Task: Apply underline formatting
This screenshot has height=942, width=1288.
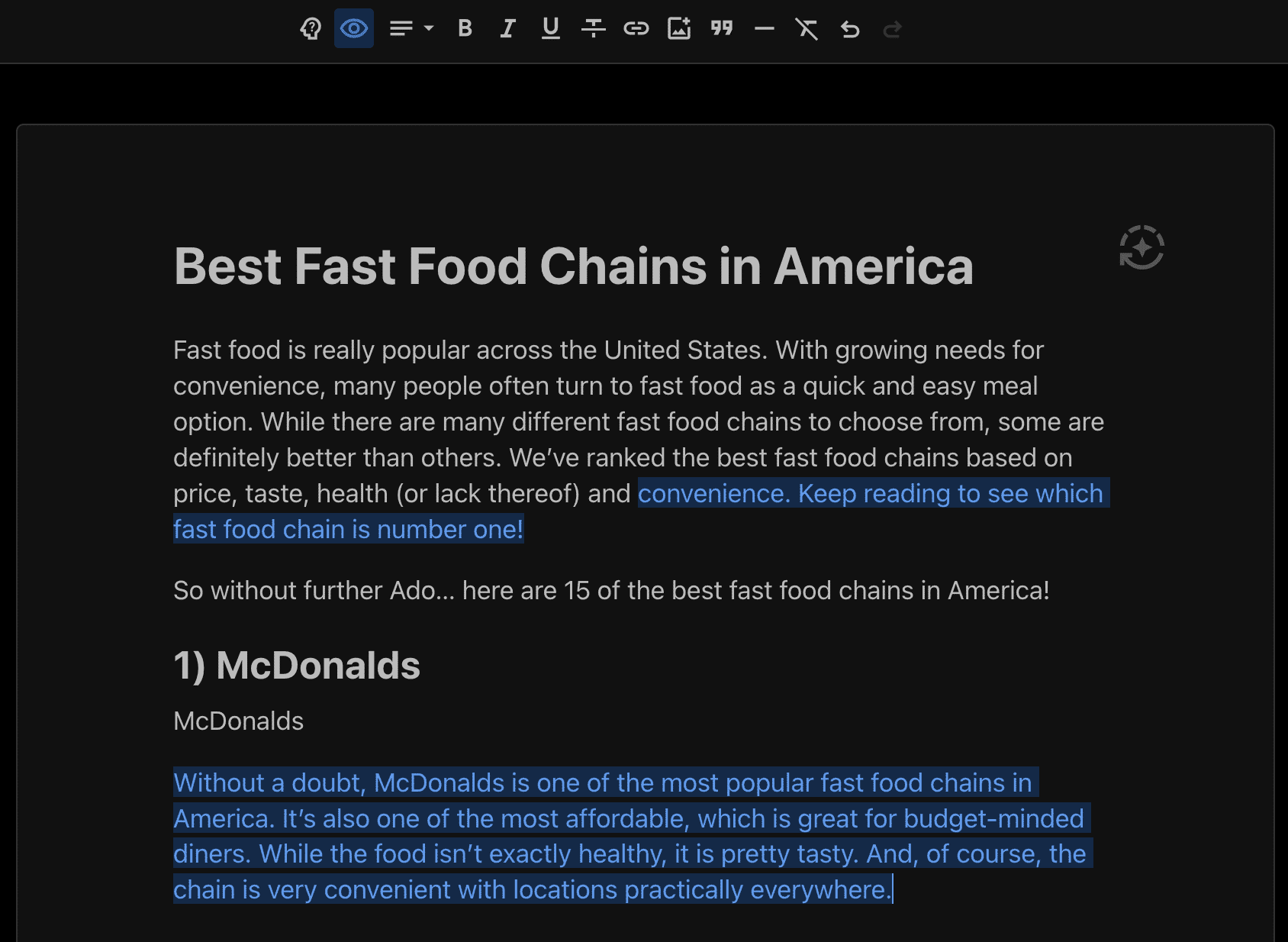Action: pos(550,29)
